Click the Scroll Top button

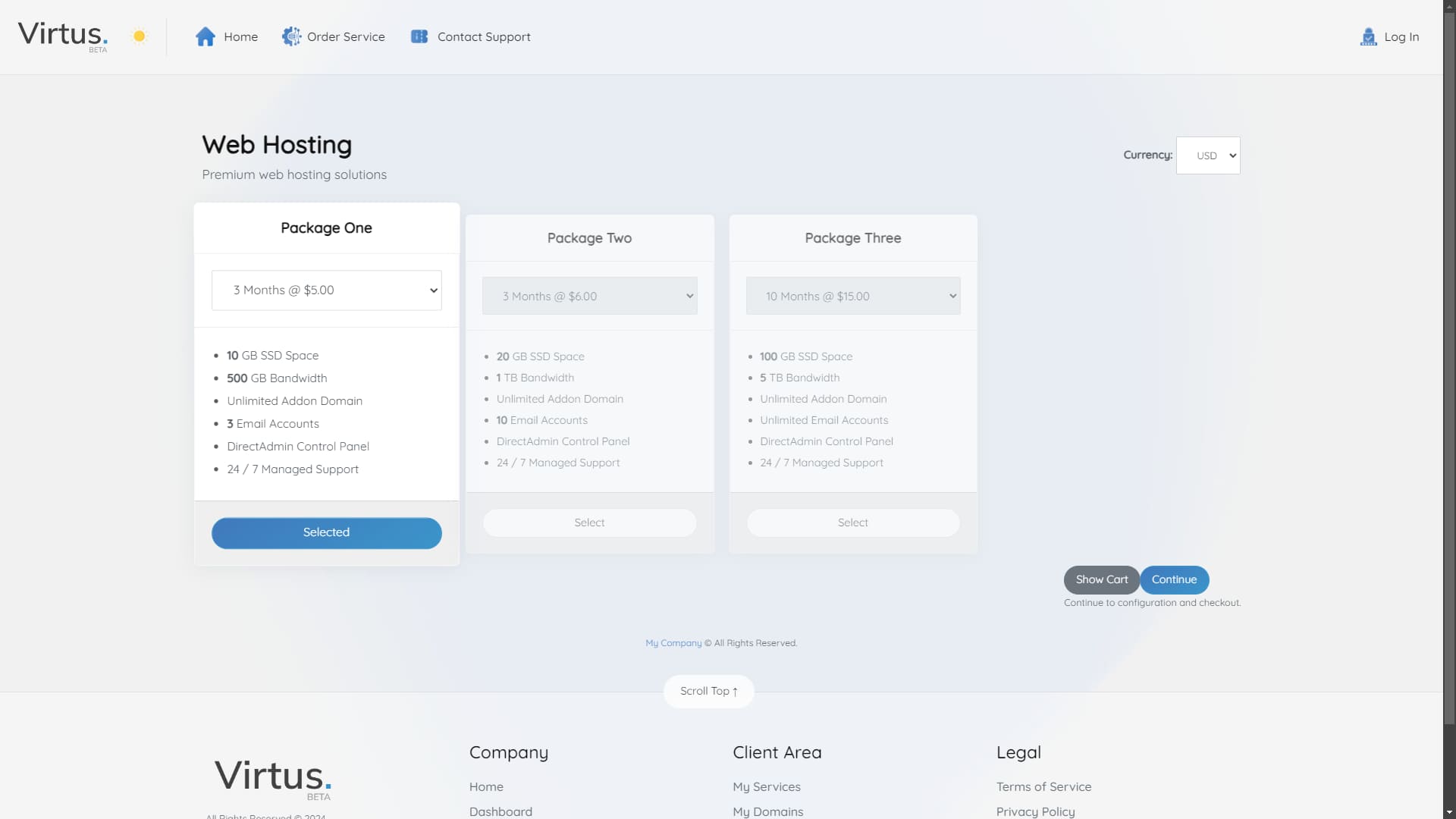(x=709, y=691)
